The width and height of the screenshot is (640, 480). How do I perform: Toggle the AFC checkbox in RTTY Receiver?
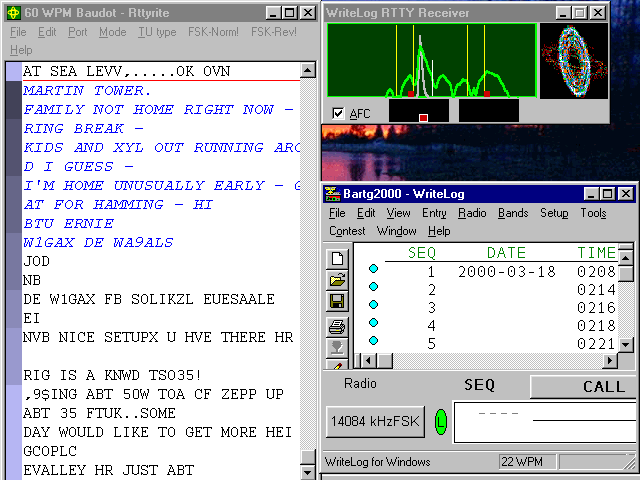(x=338, y=113)
